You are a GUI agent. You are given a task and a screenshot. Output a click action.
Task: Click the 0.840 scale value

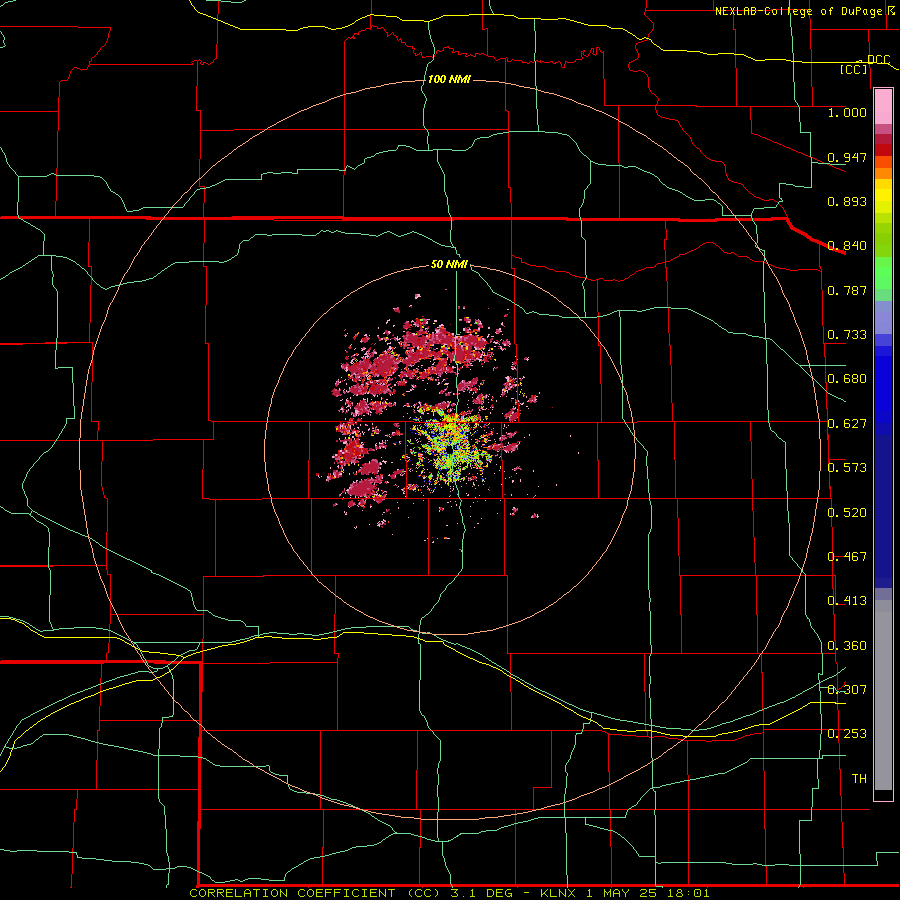pos(847,246)
